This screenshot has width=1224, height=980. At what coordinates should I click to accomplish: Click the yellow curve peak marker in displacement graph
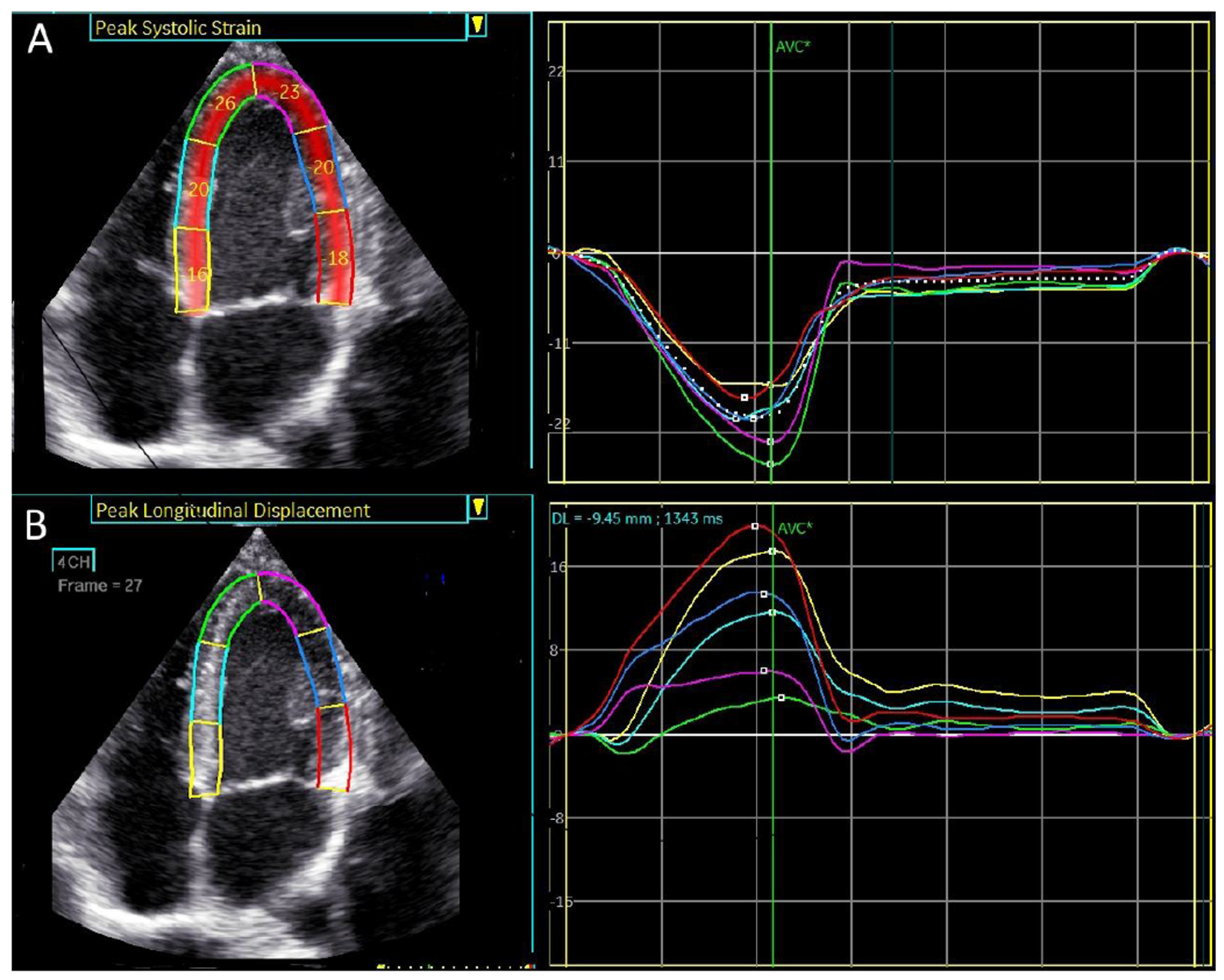[772, 551]
